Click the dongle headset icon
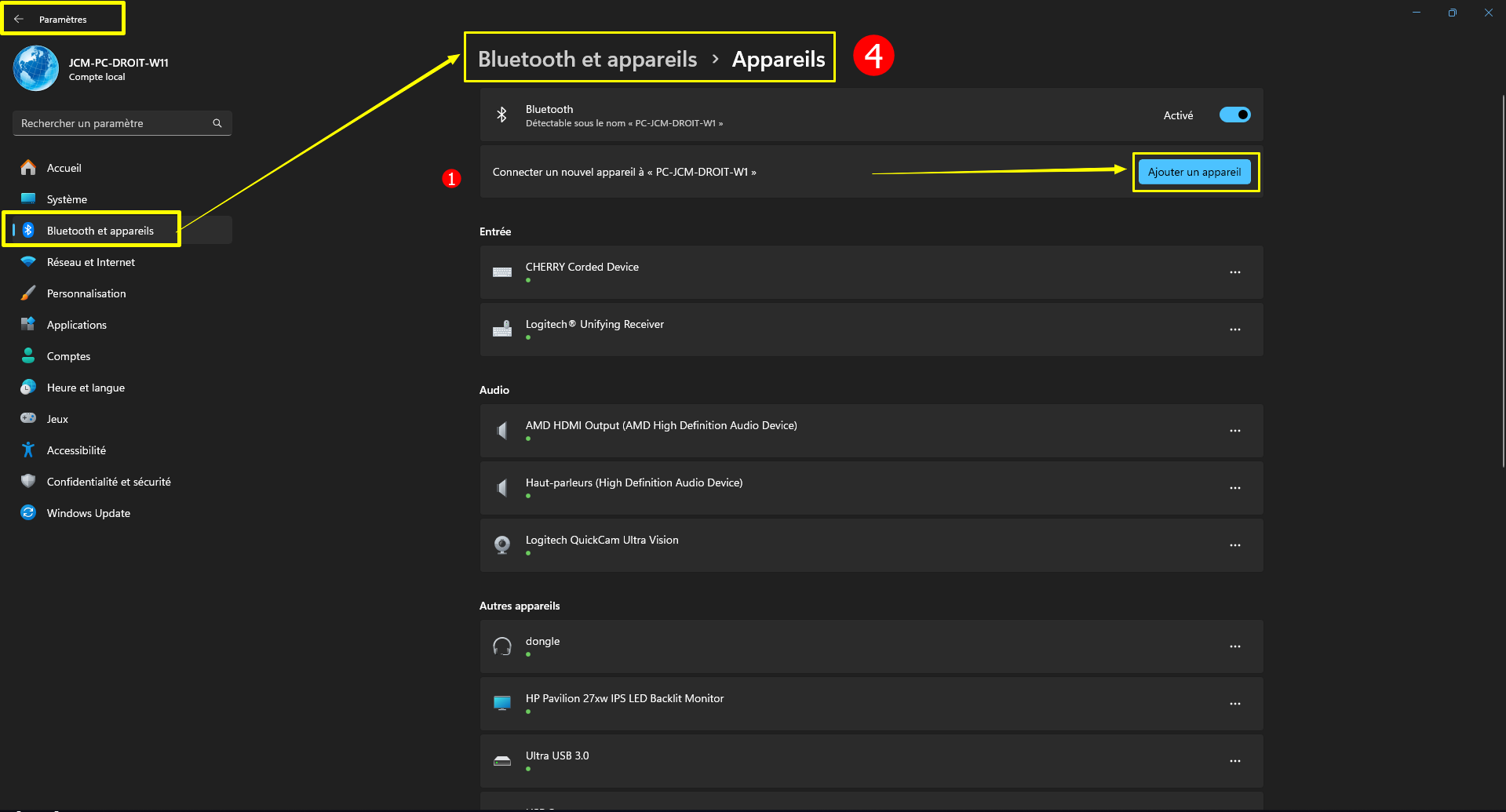The width and height of the screenshot is (1506, 812). 502,646
